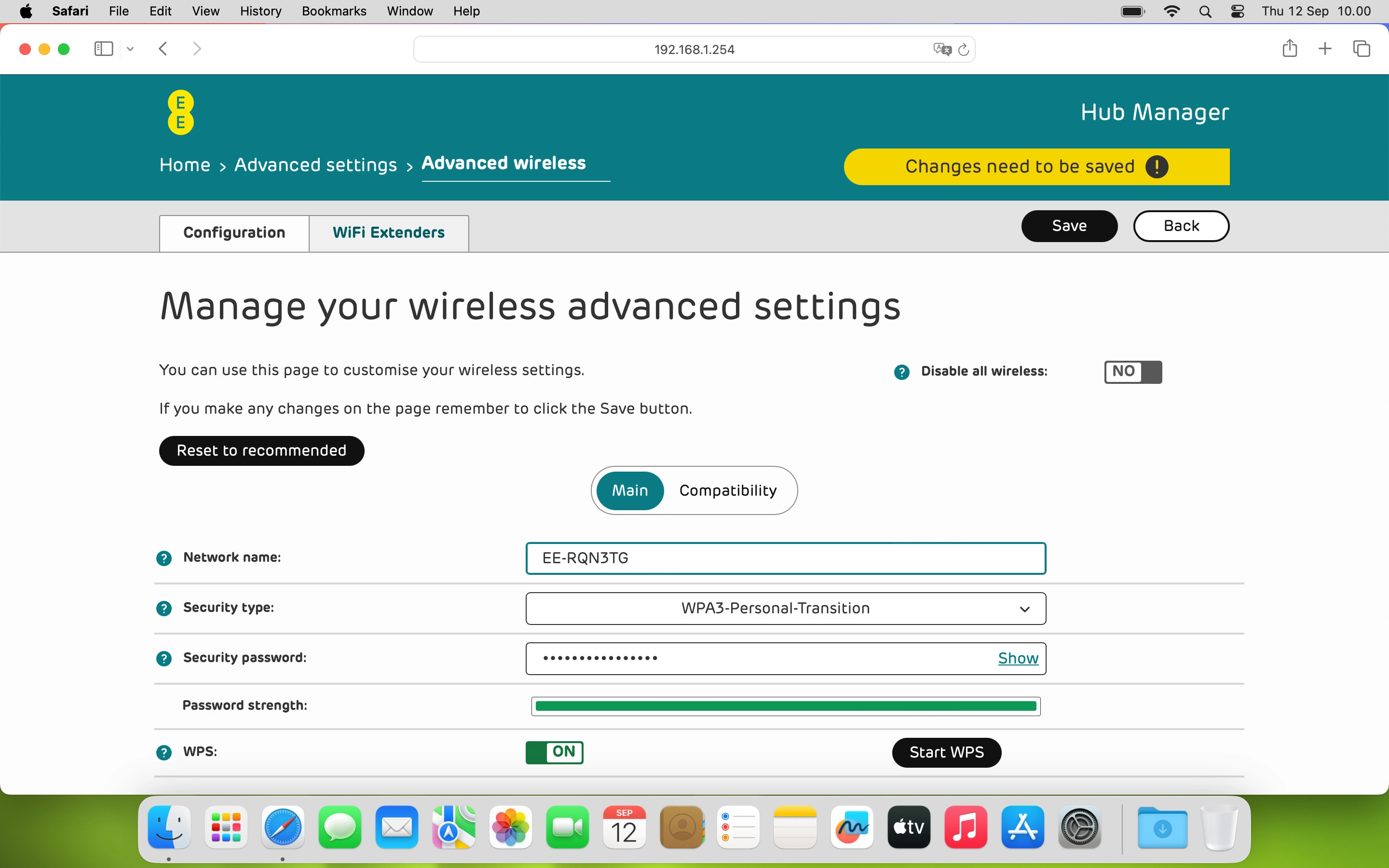Viewport: 1389px width, 868px height.
Task: Click Show link in password field
Action: [x=1018, y=658]
